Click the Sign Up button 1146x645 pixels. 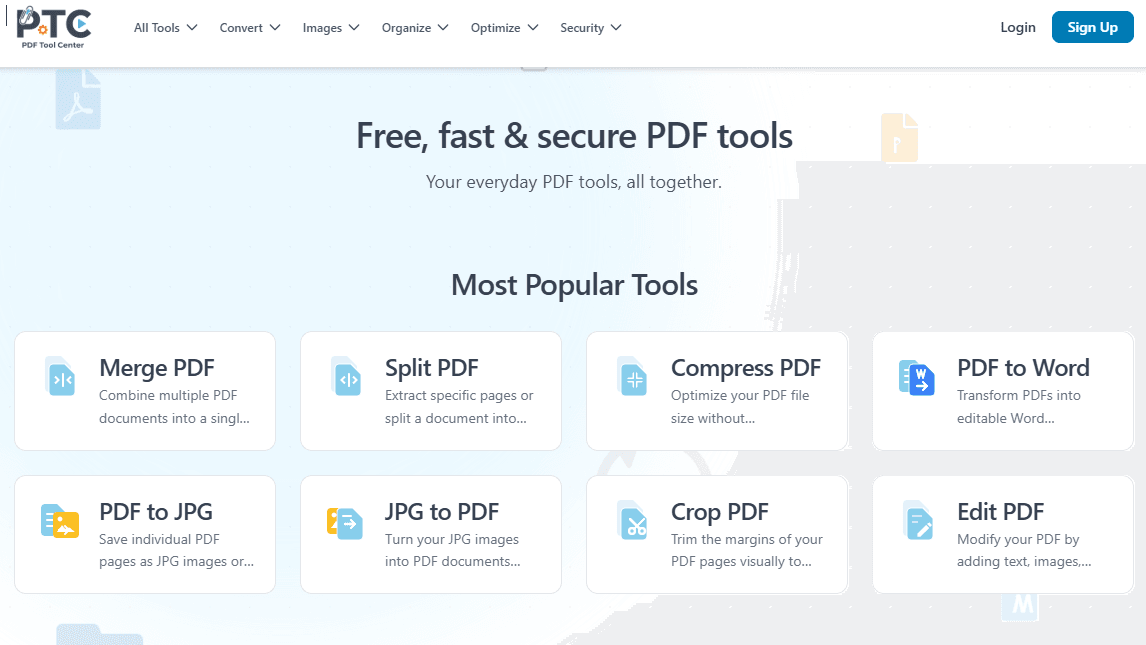click(1093, 27)
